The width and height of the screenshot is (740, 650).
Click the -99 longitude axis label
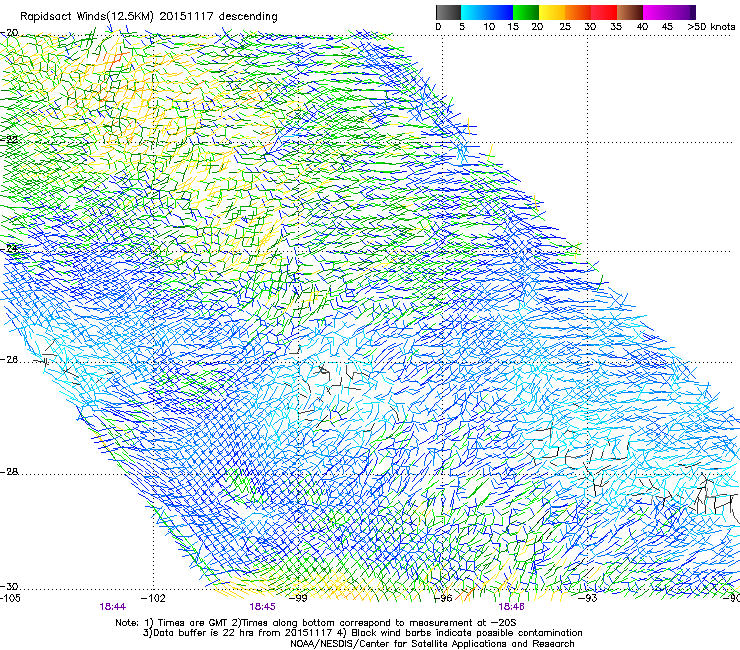[298, 598]
